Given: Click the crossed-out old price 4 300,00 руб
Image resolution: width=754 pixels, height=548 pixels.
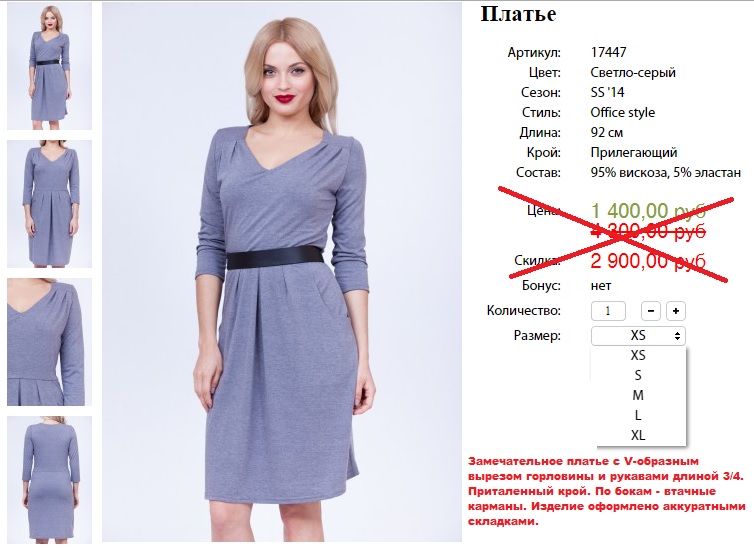Looking at the screenshot, I should pyautogui.click(x=648, y=232).
